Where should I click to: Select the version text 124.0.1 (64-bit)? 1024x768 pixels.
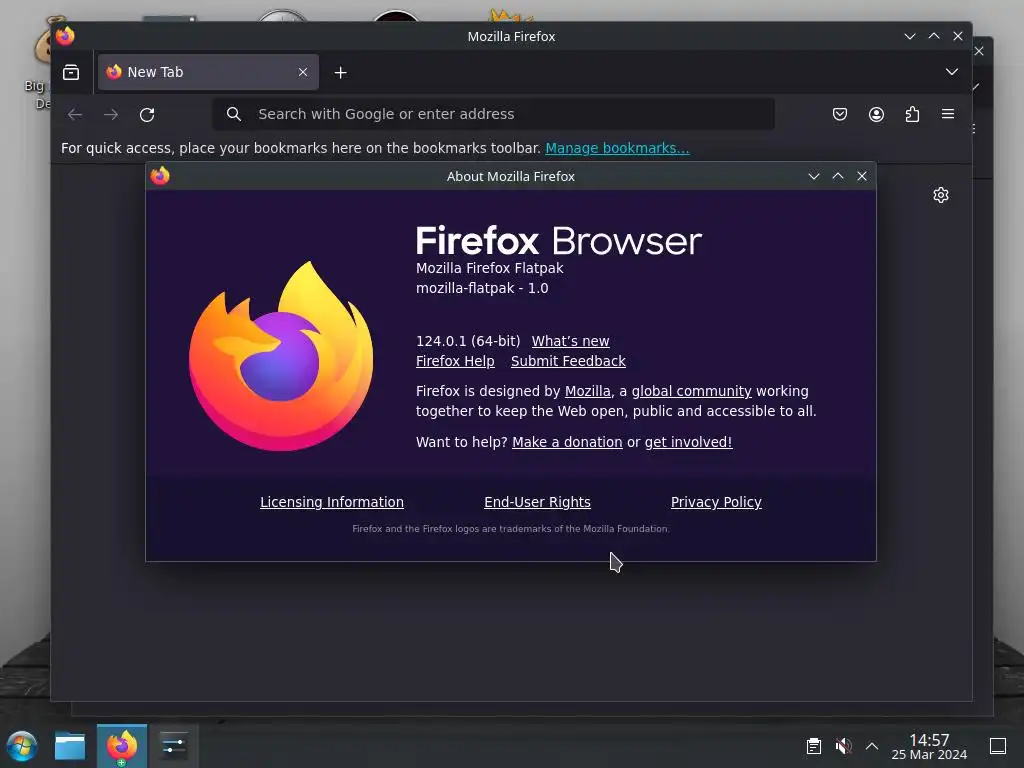[468, 341]
